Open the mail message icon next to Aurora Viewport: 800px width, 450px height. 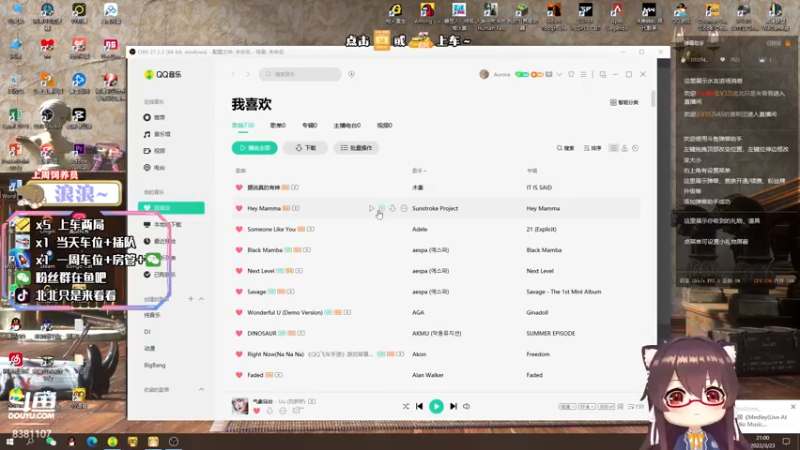pyautogui.click(x=549, y=74)
